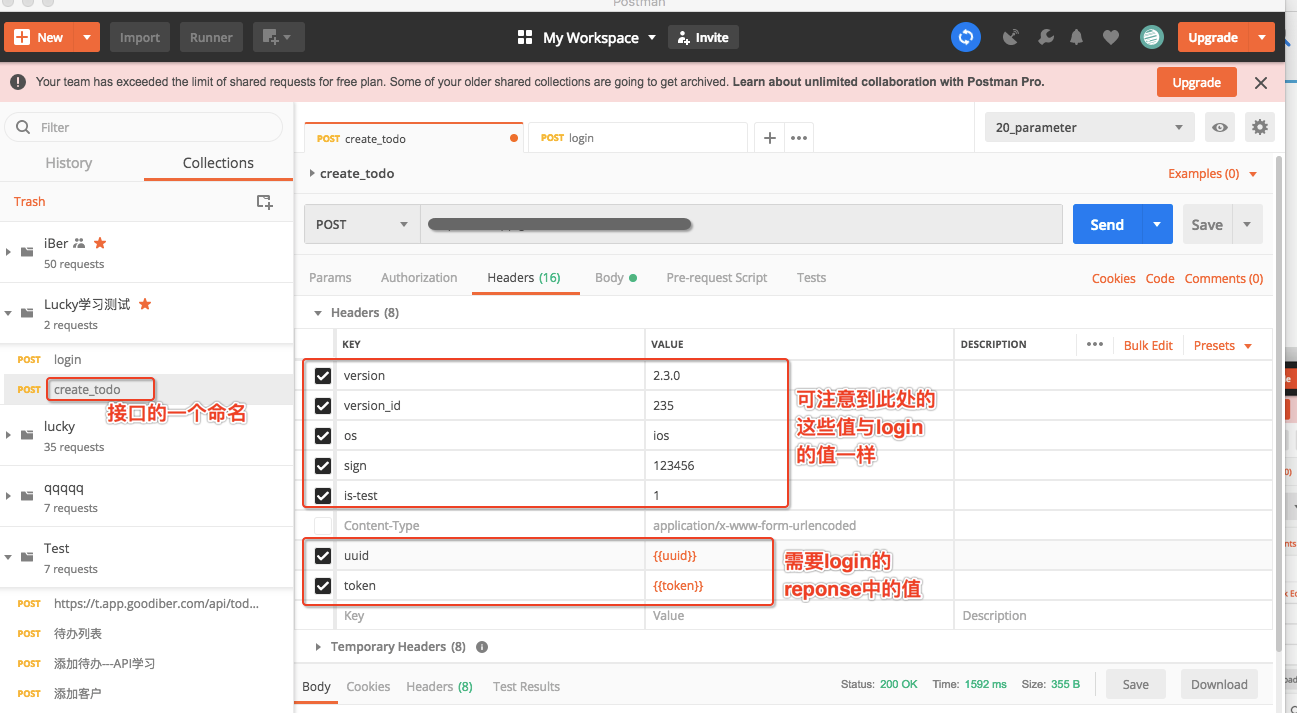1297x713 pixels.
Task: Select the create_todo request in sidebar
Action: tap(147, 389)
